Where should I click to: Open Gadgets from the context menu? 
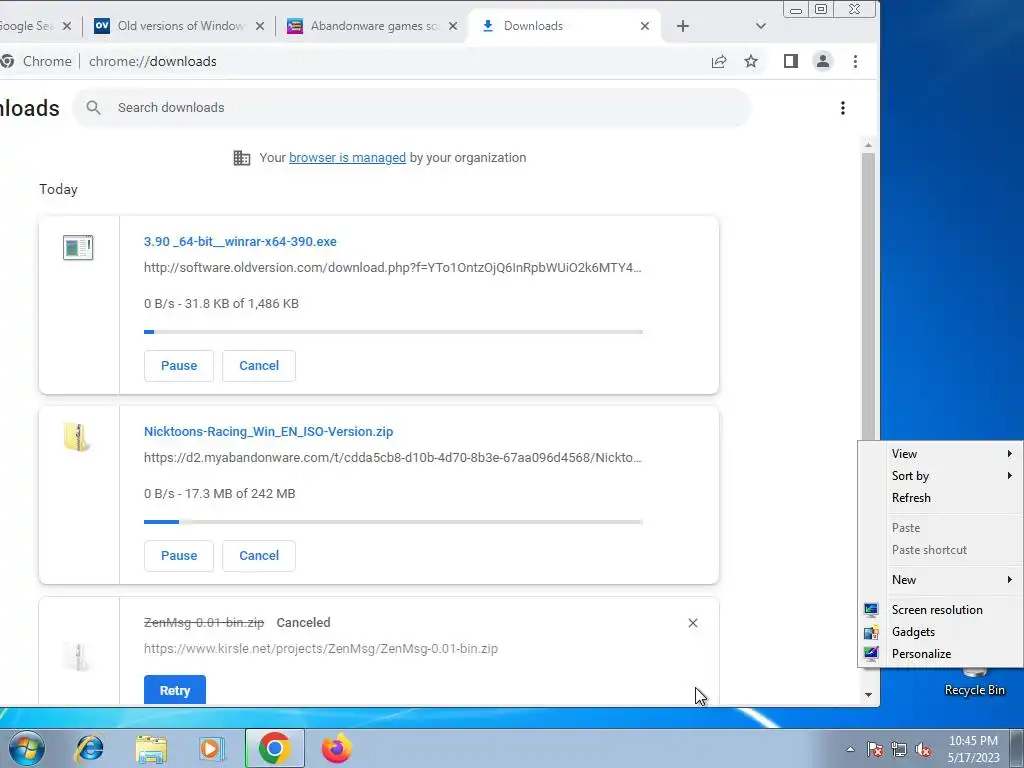[x=940, y=632]
